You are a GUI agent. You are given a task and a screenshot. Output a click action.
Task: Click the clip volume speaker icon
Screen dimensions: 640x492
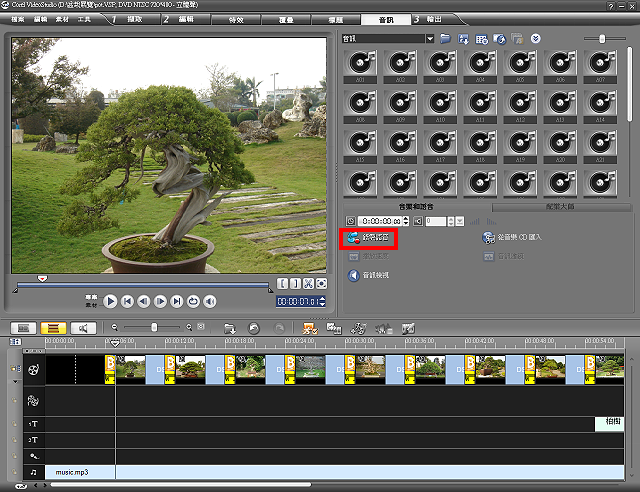pos(418,221)
